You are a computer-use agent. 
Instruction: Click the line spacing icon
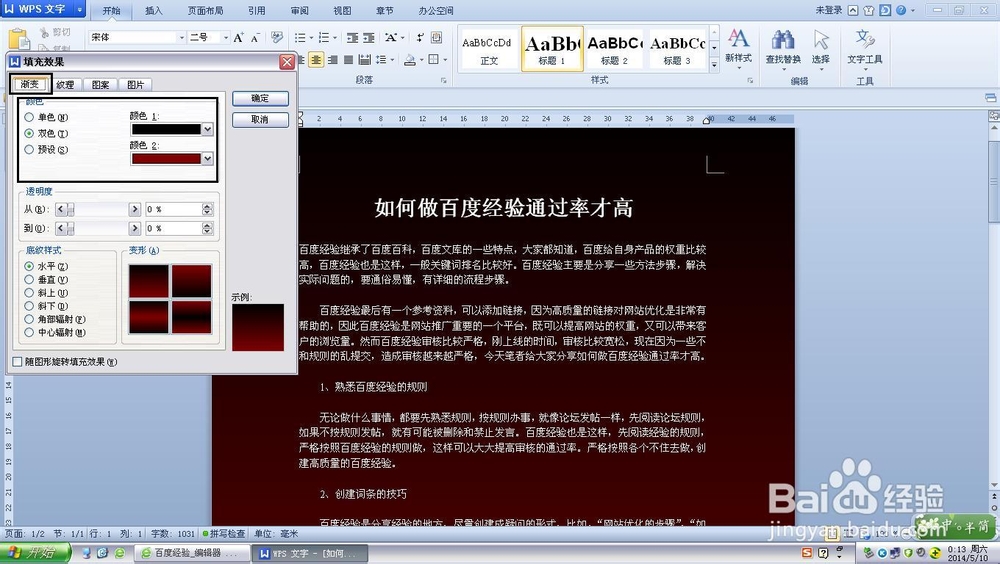[x=381, y=60]
